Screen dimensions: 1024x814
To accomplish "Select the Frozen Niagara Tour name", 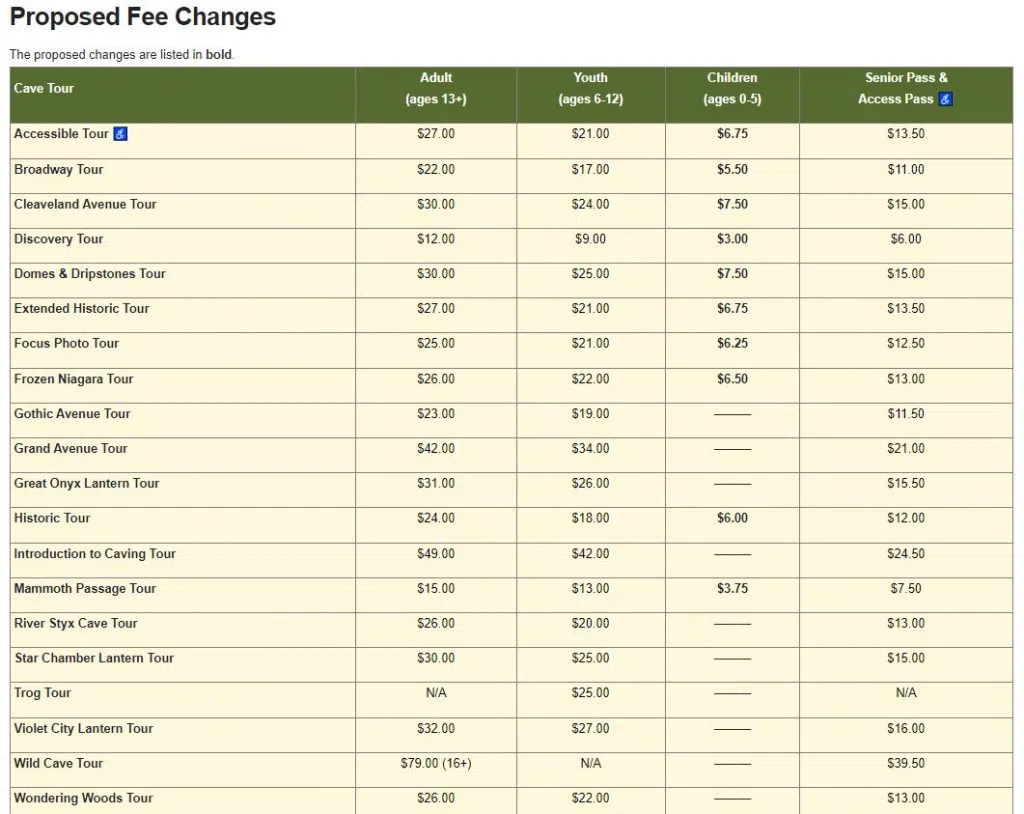I will (x=74, y=378).
